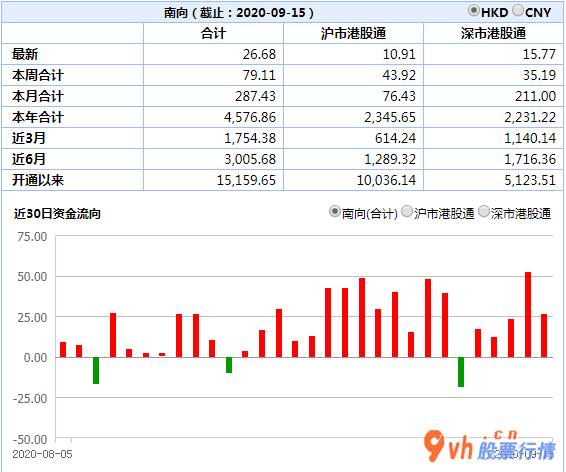Click the 开通以来 row label
The image size is (566, 472).
click(x=38, y=180)
